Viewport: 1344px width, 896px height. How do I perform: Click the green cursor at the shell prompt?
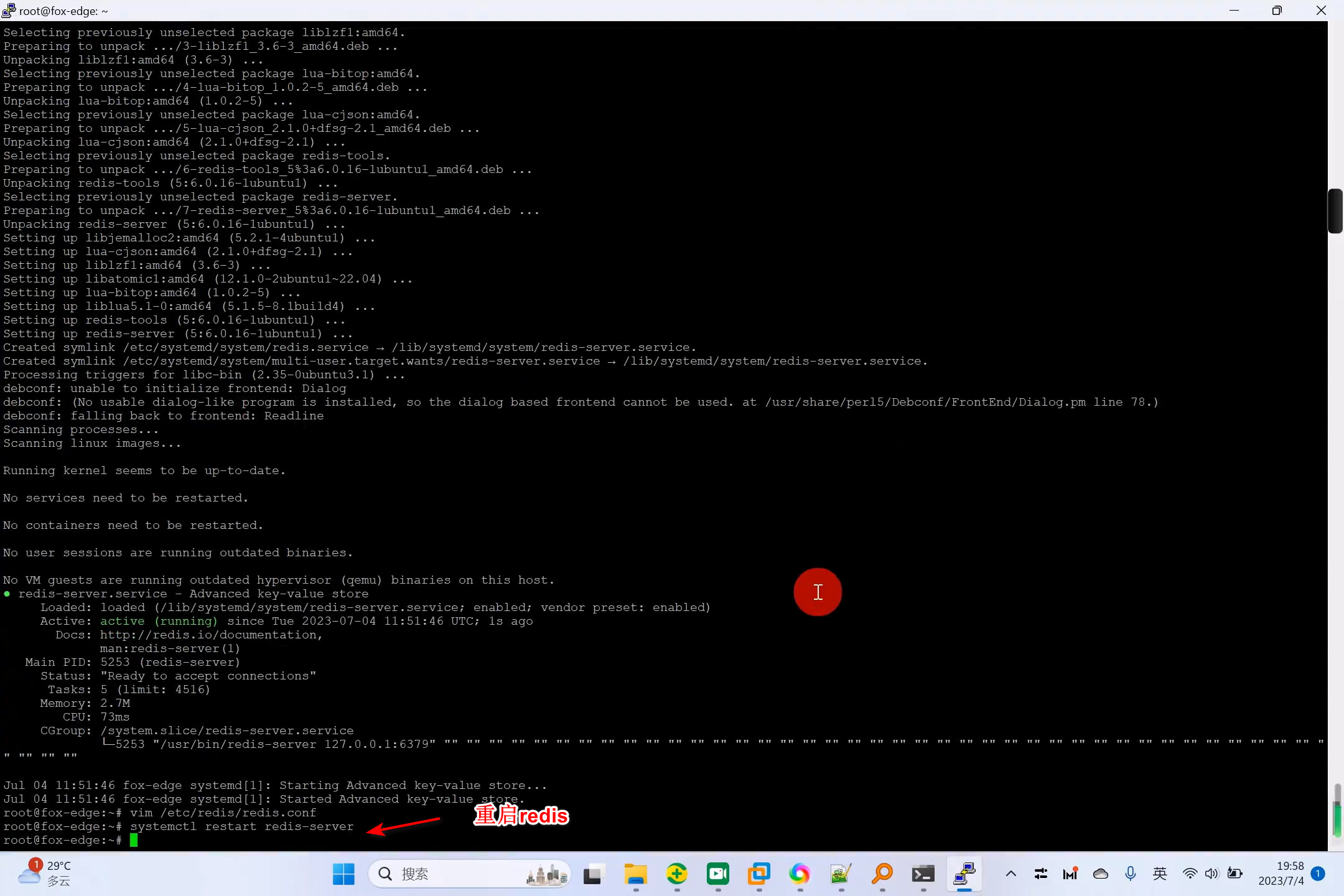[134, 841]
